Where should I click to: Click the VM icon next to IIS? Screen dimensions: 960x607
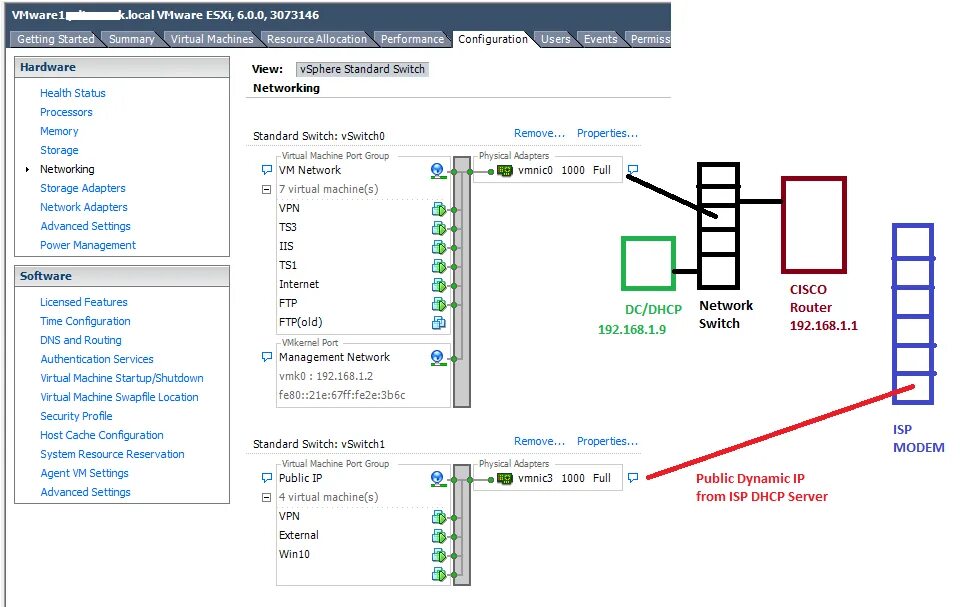pos(439,247)
